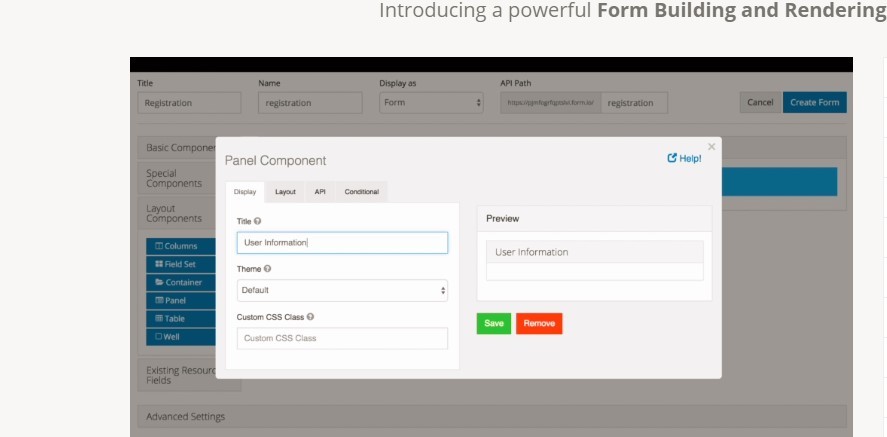Open the Theme dropdown set to Default
This screenshot has height=437, width=887.
[x=342, y=290]
